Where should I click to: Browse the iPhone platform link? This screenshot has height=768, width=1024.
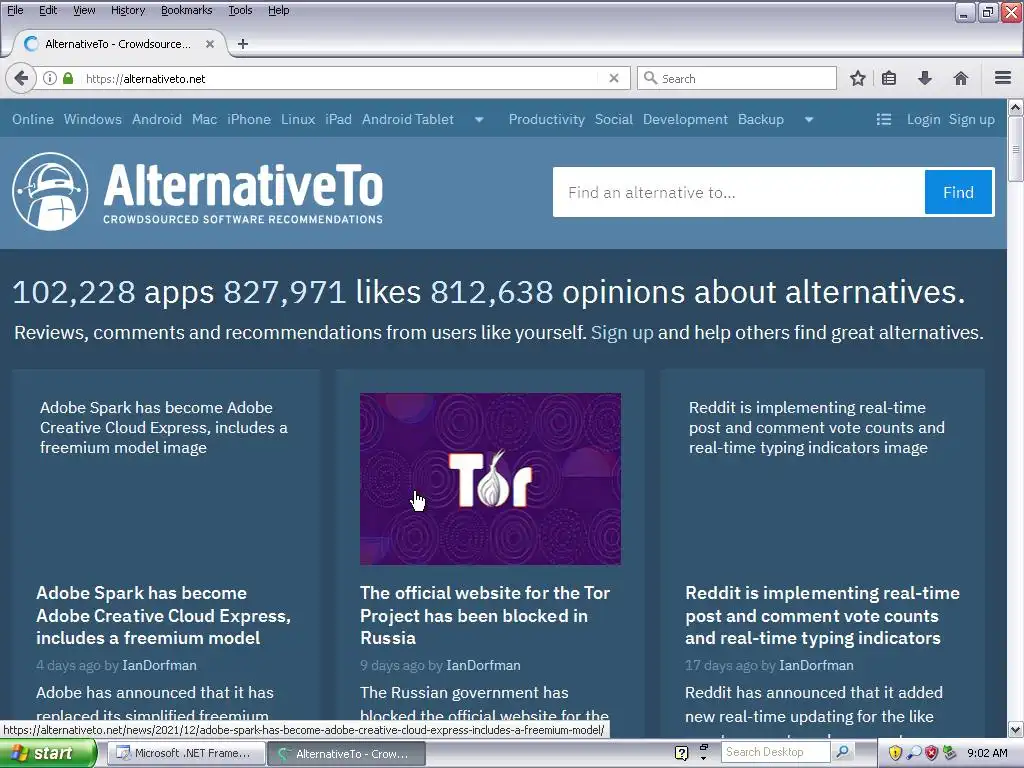[249, 120]
